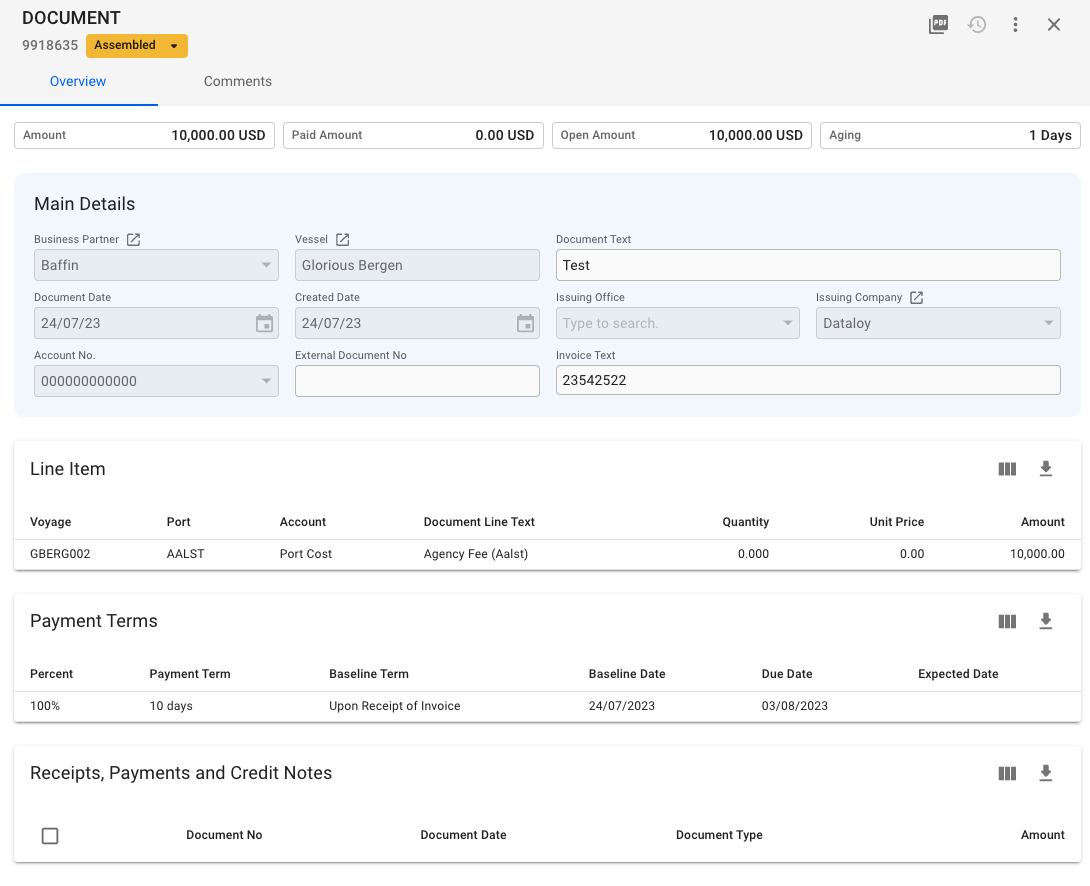The height and width of the screenshot is (886, 1090).
Task: Download the Line Item table
Action: tap(1046, 469)
